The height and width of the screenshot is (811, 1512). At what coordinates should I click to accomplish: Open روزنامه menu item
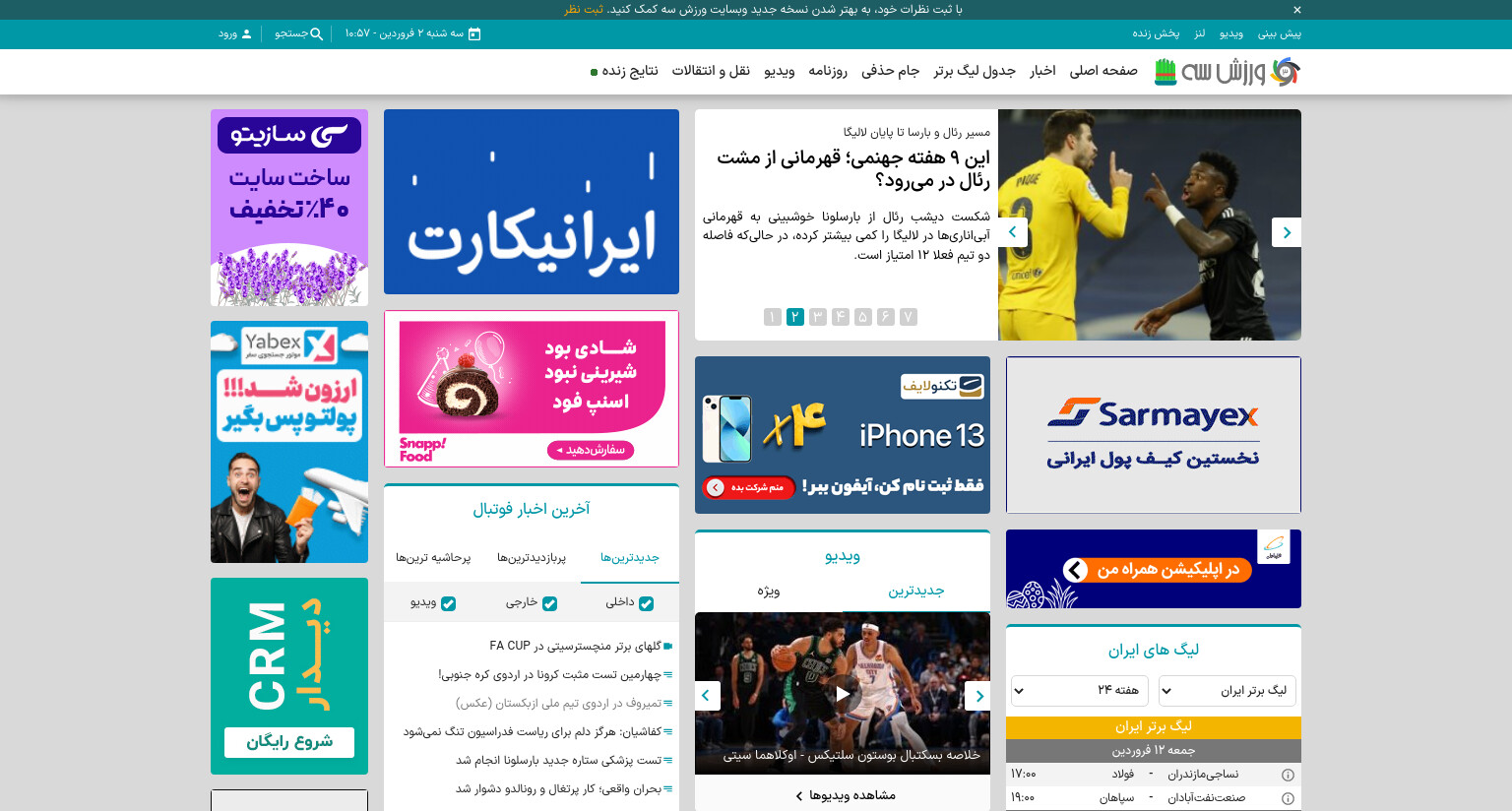tap(828, 71)
